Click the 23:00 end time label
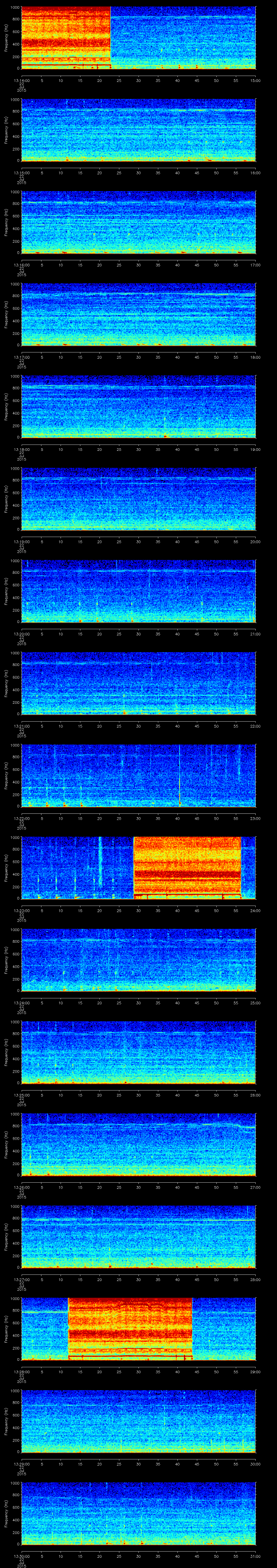The width and height of the screenshot is (277, 1568). pos(255,818)
